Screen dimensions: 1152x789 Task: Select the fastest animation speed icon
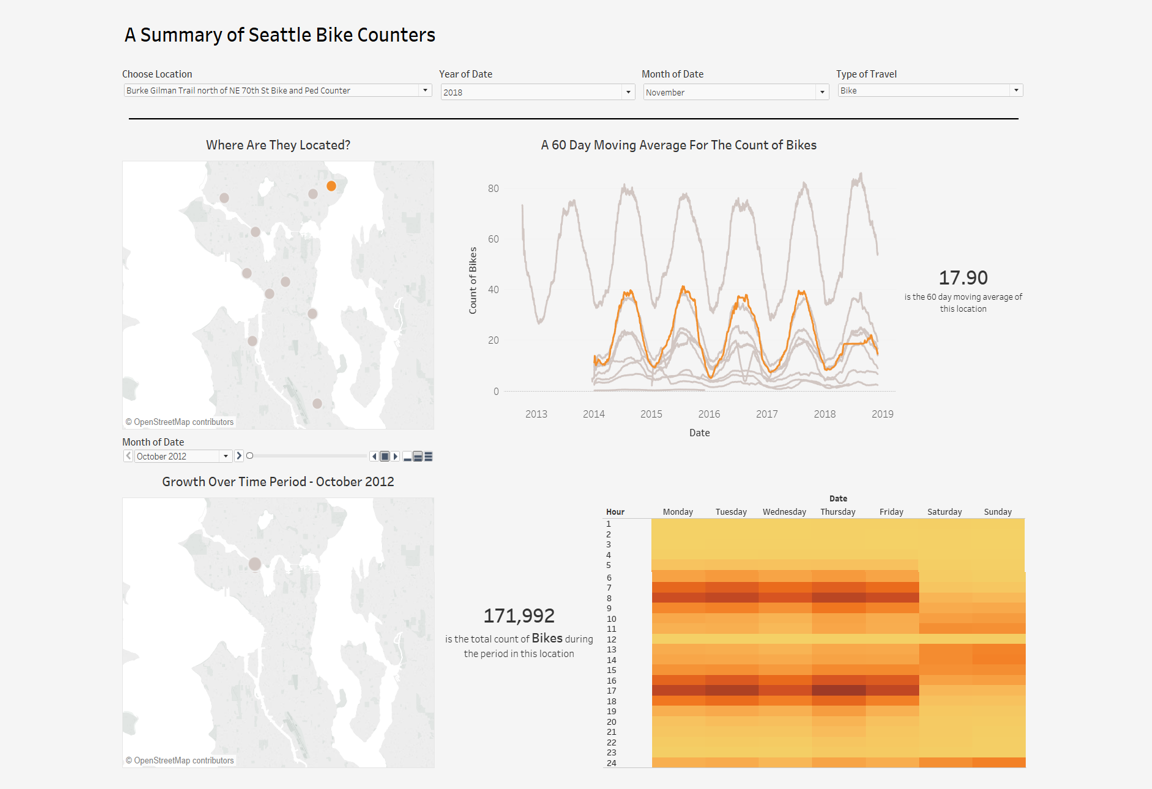[x=429, y=456]
